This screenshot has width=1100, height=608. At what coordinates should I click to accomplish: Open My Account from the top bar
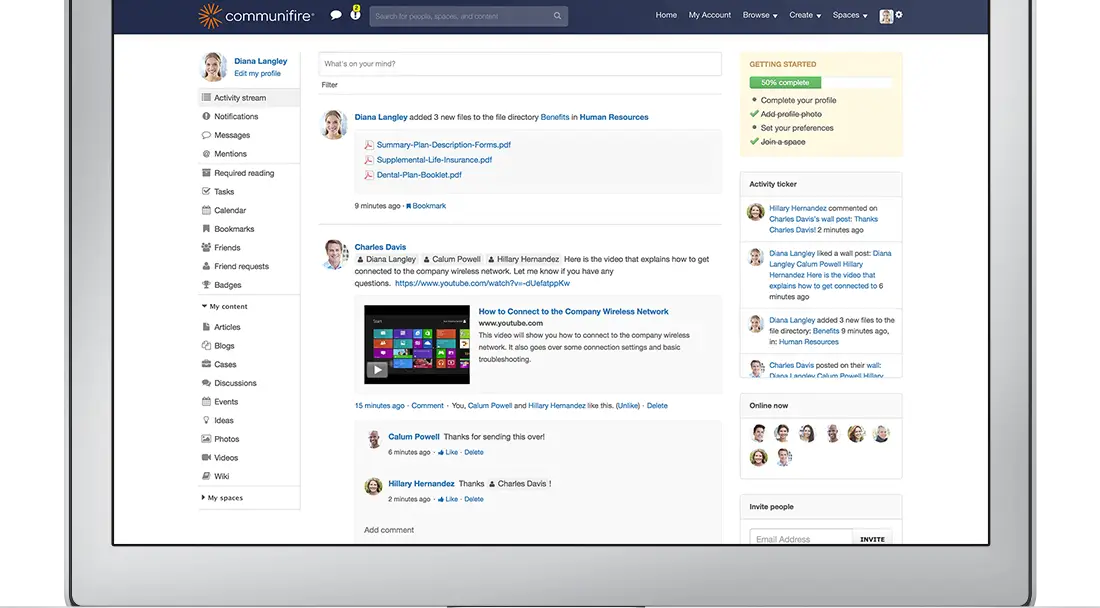(x=709, y=15)
